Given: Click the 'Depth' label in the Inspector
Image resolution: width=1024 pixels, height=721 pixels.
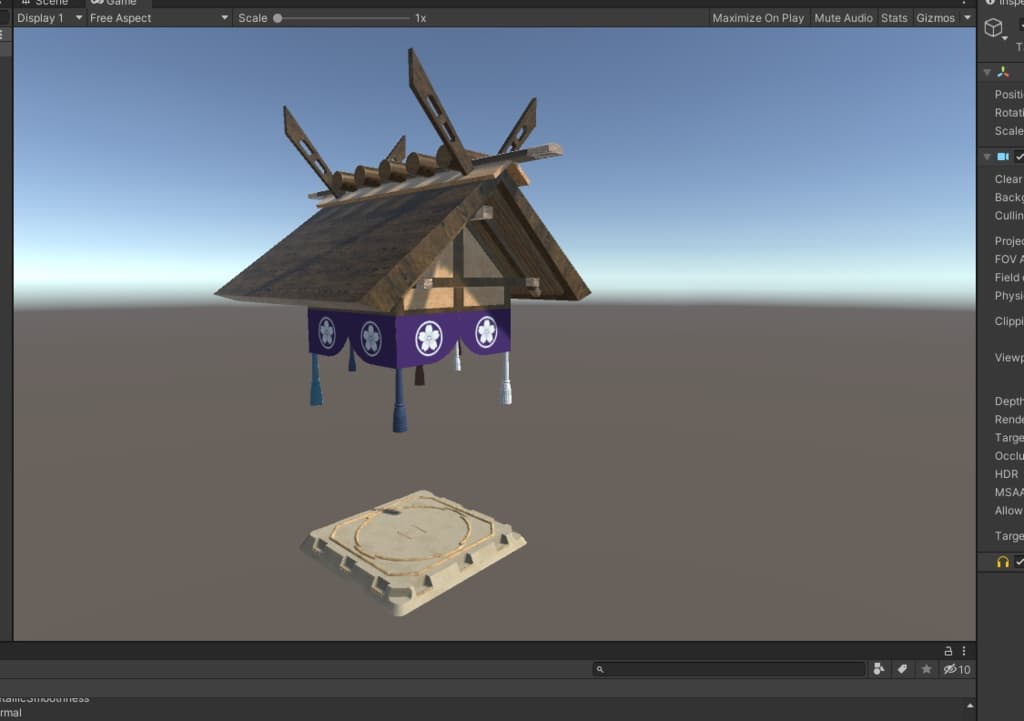Looking at the screenshot, I should tap(1009, 401).
